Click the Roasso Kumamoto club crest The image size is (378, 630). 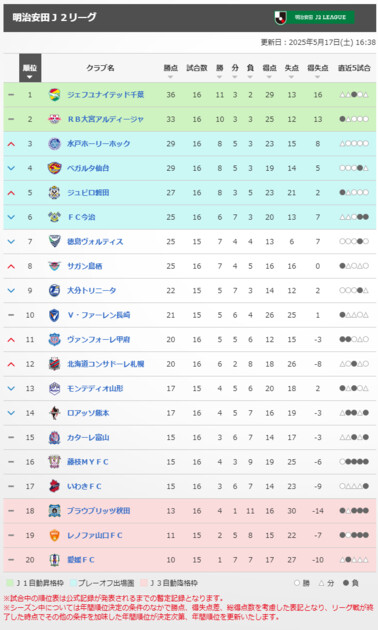pyautogui.click(x=54, y=413)
